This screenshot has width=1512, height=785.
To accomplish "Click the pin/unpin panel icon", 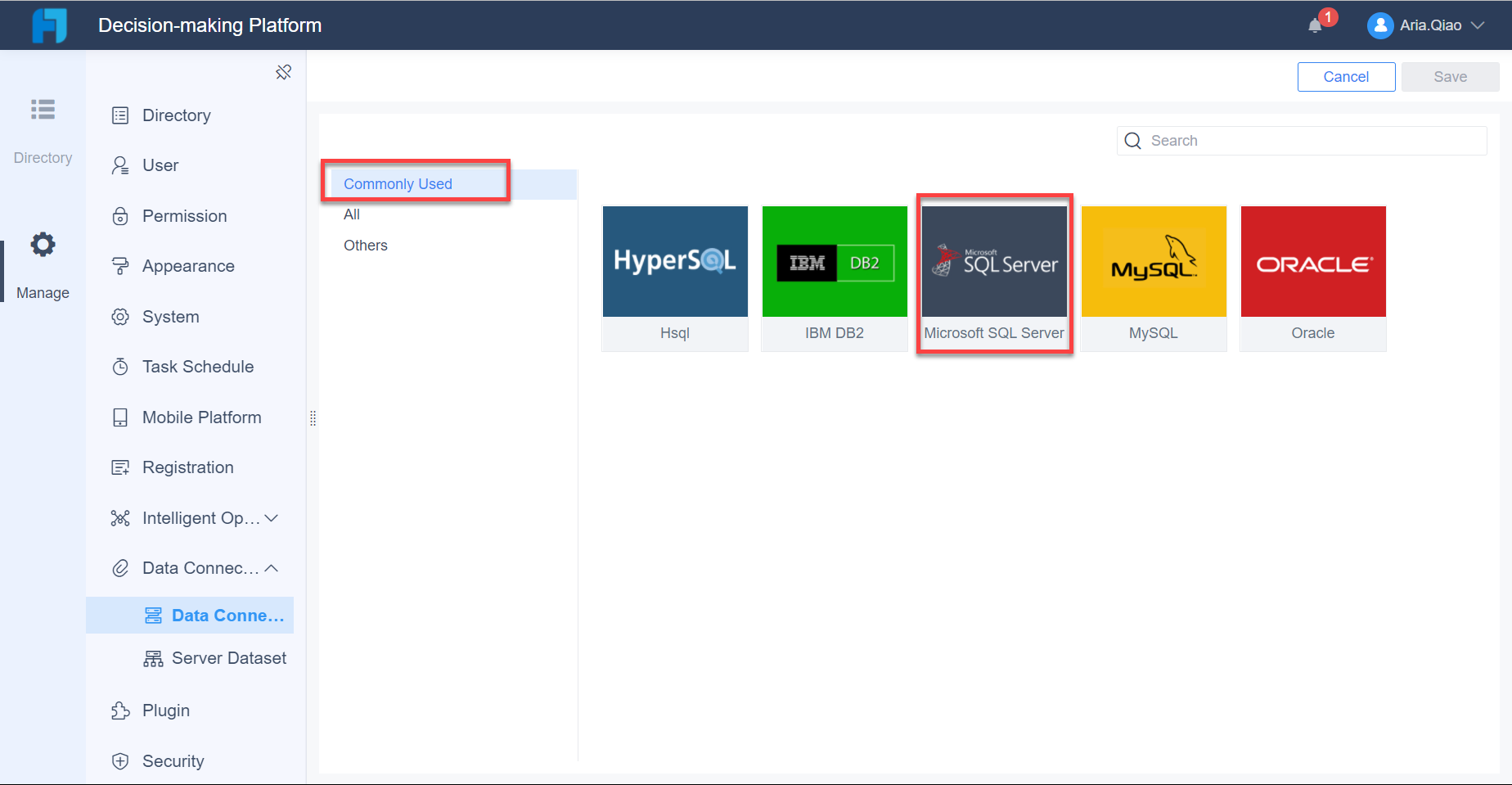I will click(x=284, y=72).
